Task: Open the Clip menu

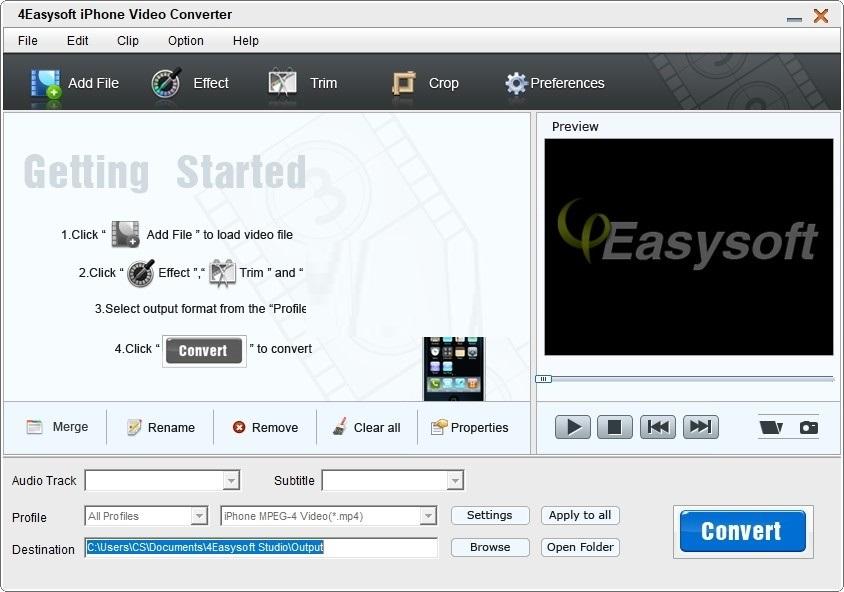Action: click(x=128, y=41)
